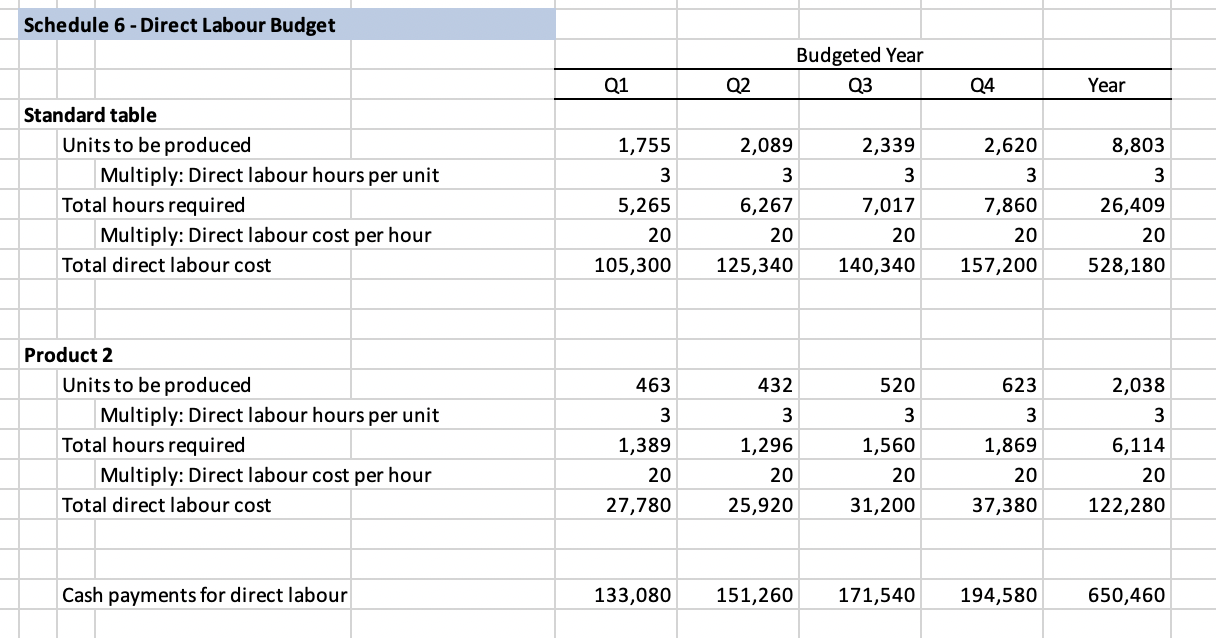The height and width of the screenshot is (638, 1216).
Task: Select the Total hours required label
Action: pyautogui.click(x=154, y=205)
